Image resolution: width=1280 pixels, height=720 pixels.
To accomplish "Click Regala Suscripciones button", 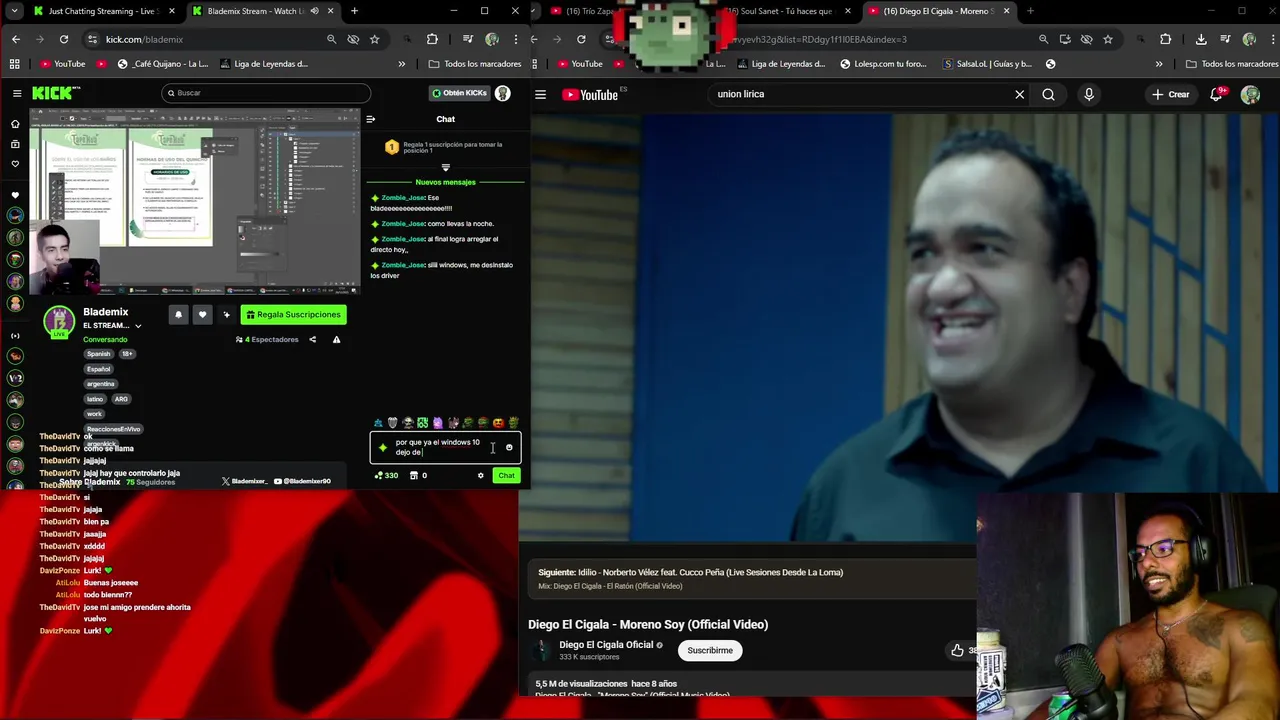I will 293,314.
